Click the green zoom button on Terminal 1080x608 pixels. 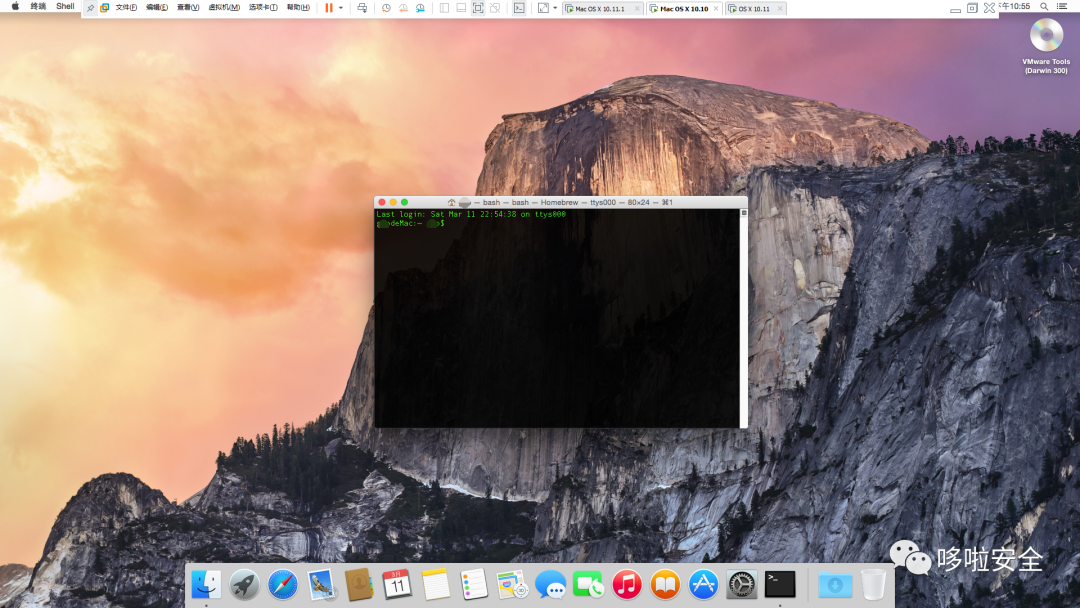click(404, 202)
